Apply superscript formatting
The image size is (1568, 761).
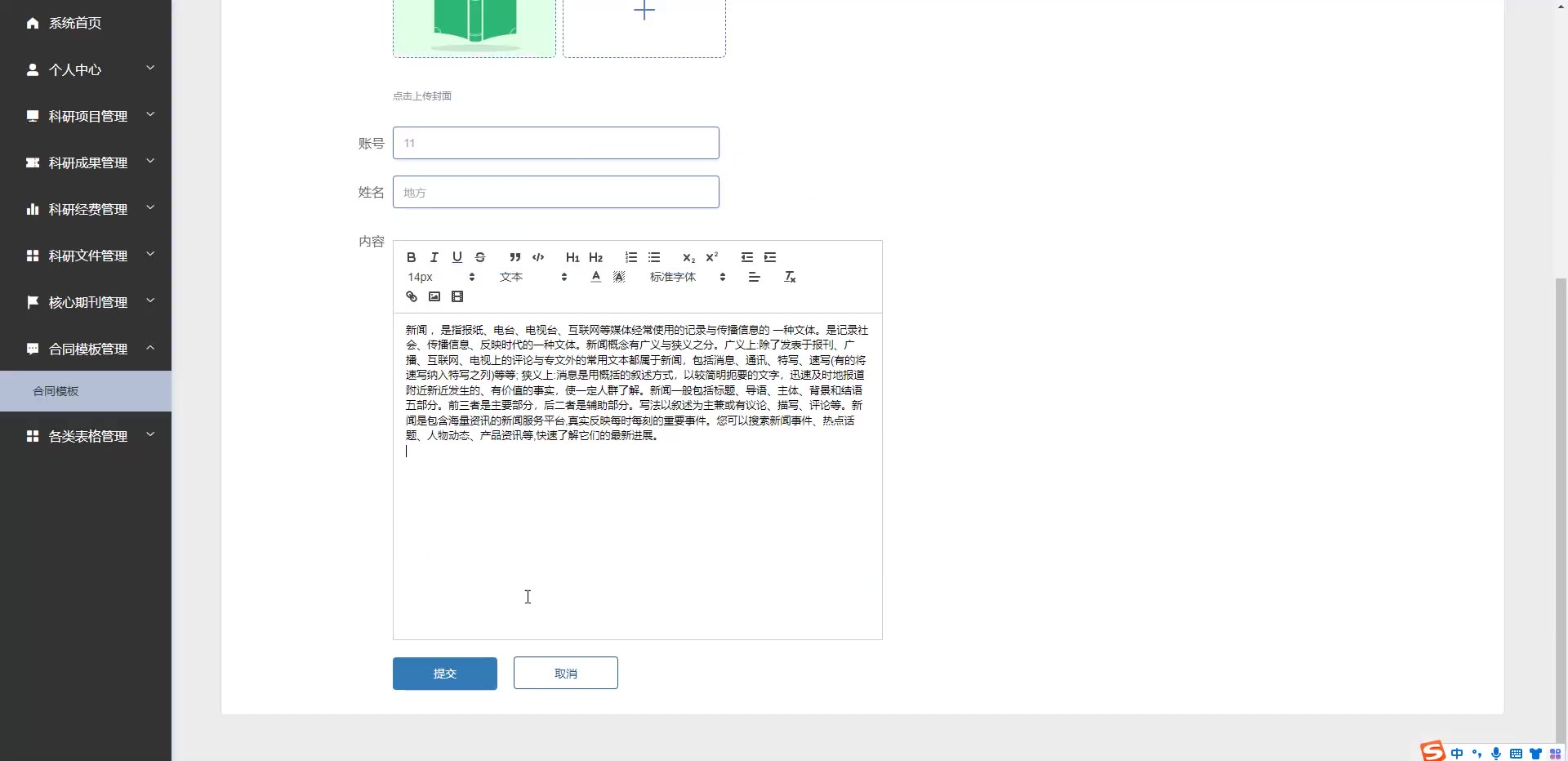tap(712, 257)
